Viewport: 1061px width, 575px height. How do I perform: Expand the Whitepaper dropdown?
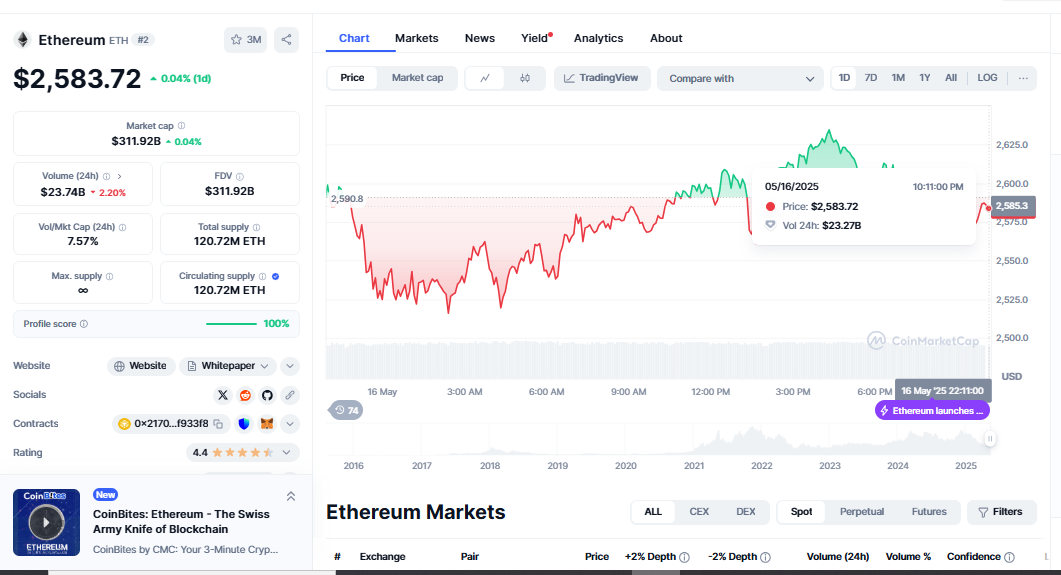290,366
